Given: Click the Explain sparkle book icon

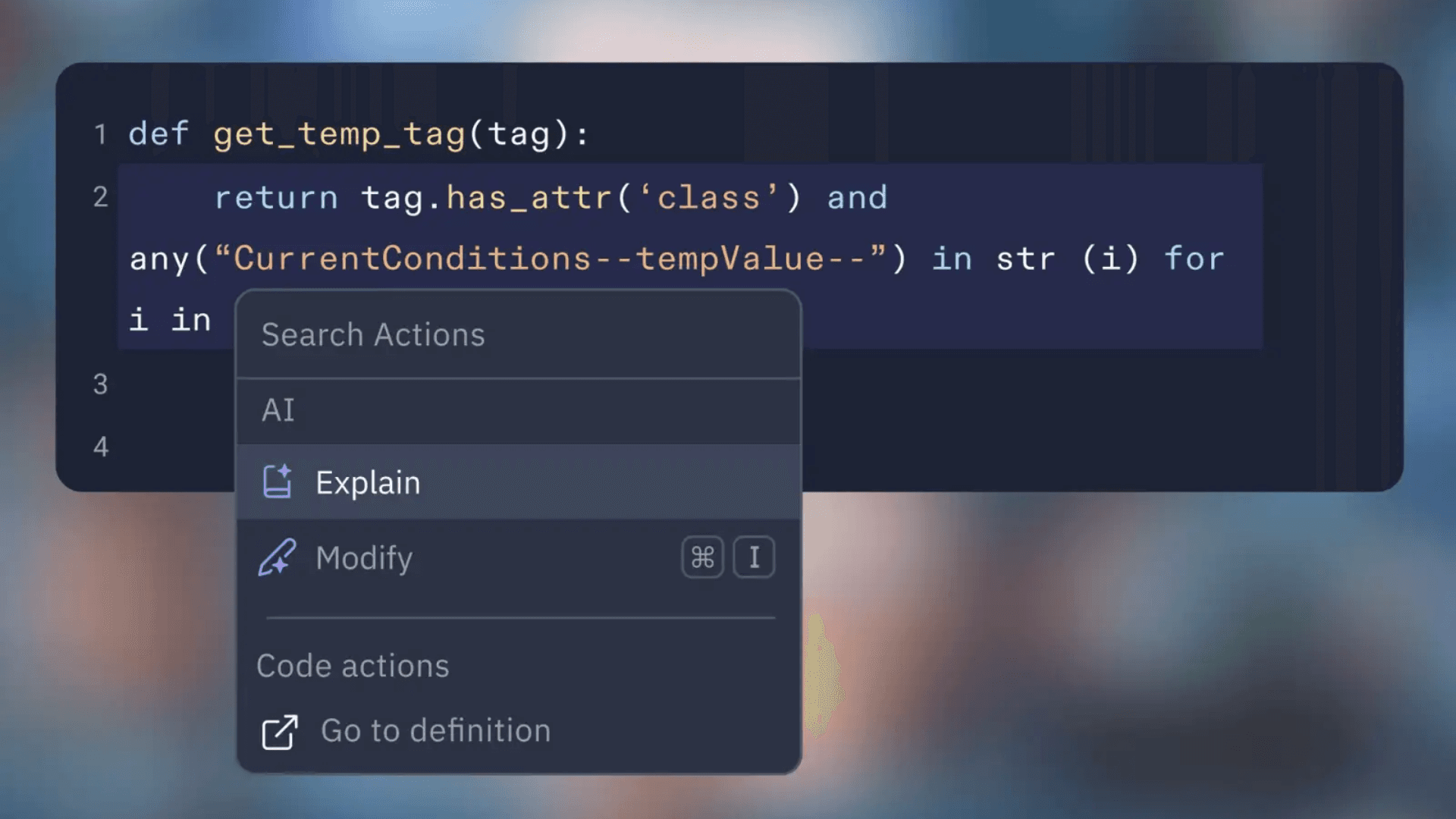Looking at the screenshot, I should pyautogui.click(x=278, y=482).
